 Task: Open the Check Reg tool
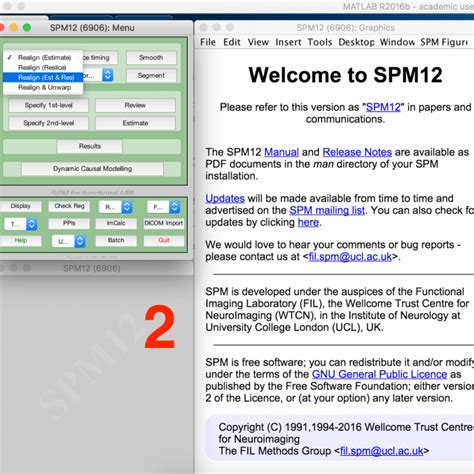[69, 206]
